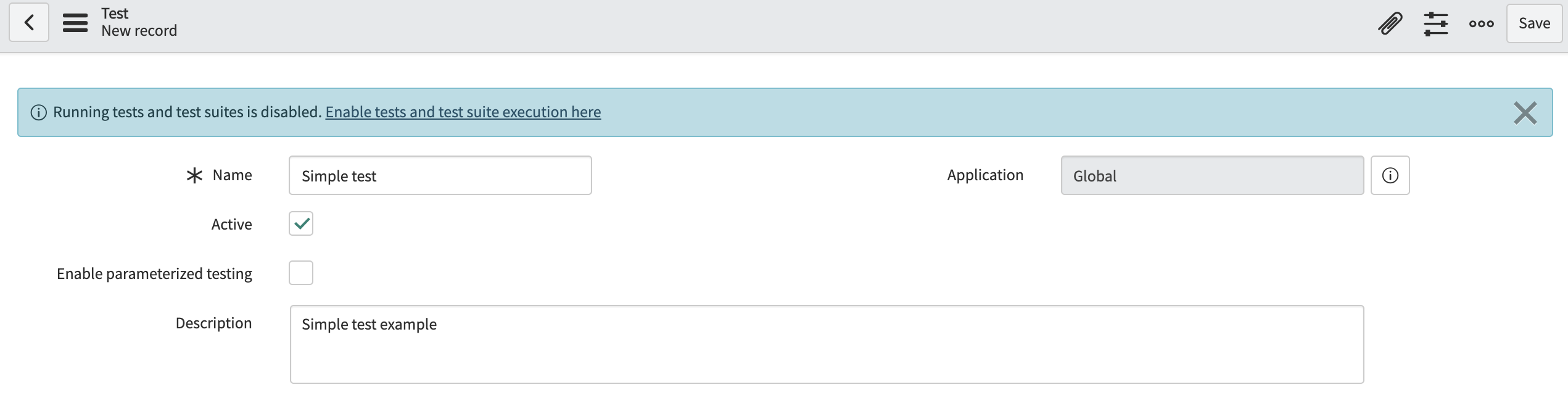
Task: Go back using the header back arrow
Action: tap(29, 23)
